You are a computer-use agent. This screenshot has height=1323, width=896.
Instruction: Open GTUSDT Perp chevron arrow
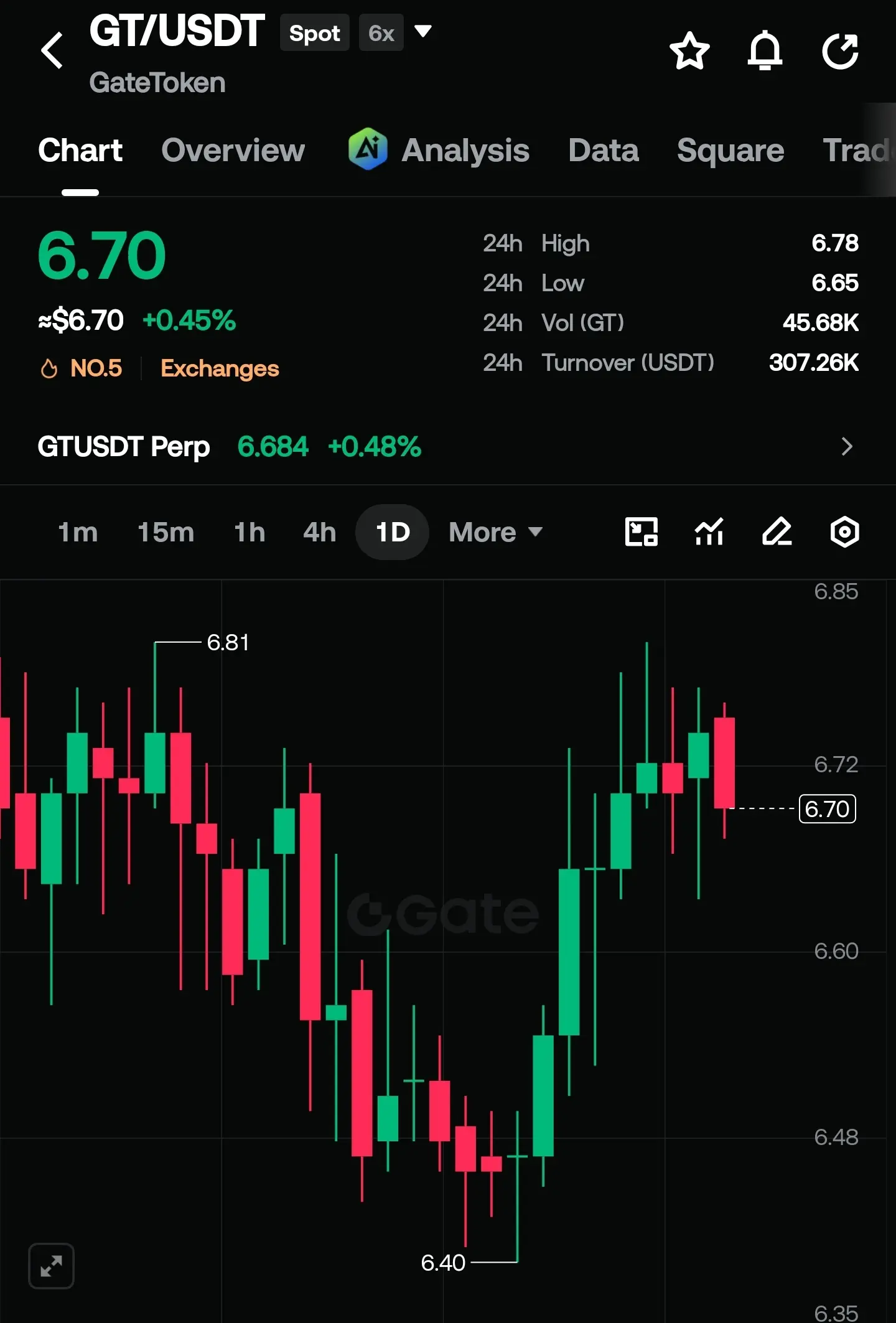pyautogui.click(x=847, y=446)
